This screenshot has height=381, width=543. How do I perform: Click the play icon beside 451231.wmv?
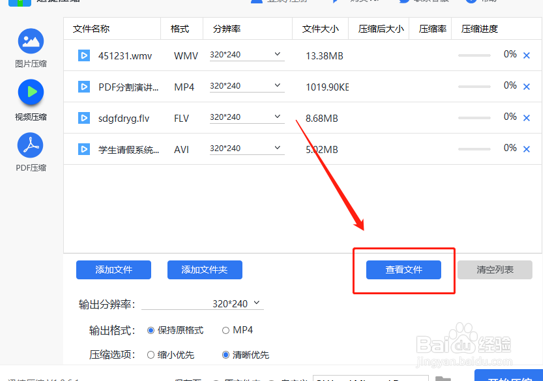pyautogui.click(x=84, y=55)
